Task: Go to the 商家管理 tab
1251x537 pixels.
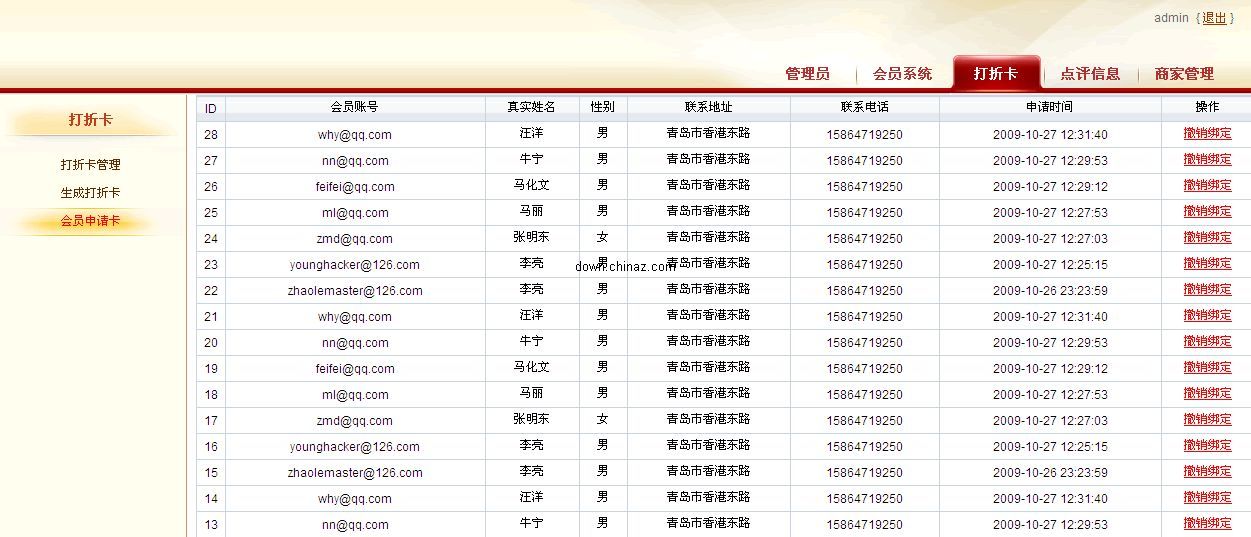Action: [x=1184, y=73]
